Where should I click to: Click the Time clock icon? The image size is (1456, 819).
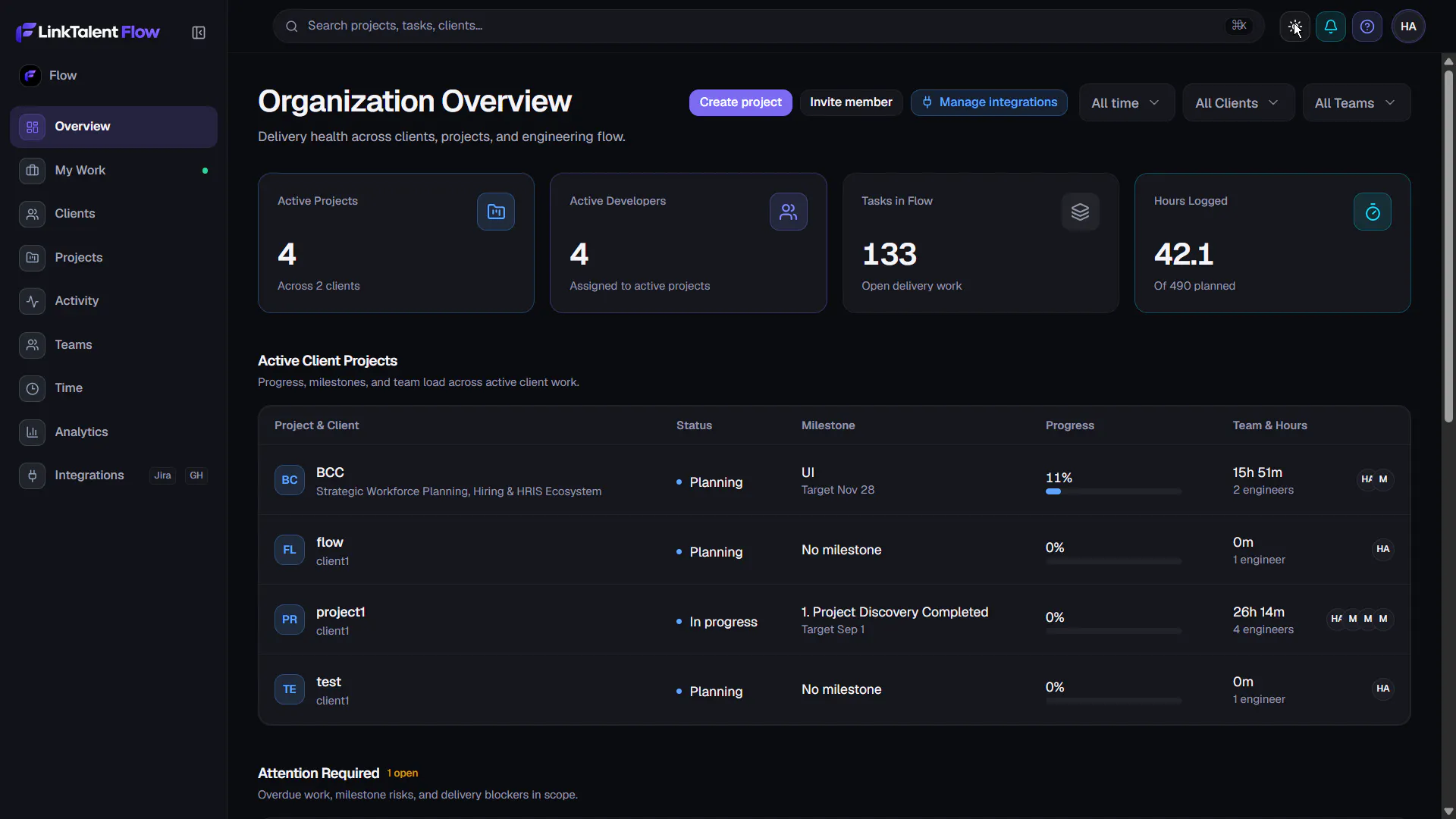point(33,388)
